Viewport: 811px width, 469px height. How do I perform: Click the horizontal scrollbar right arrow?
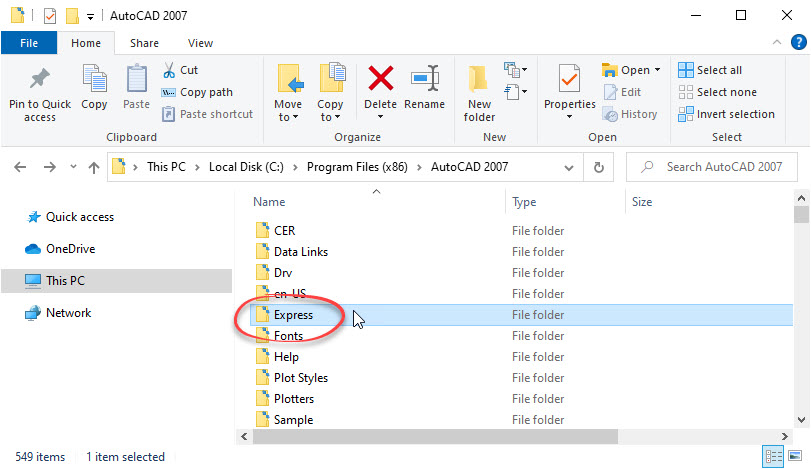[785, 436]
